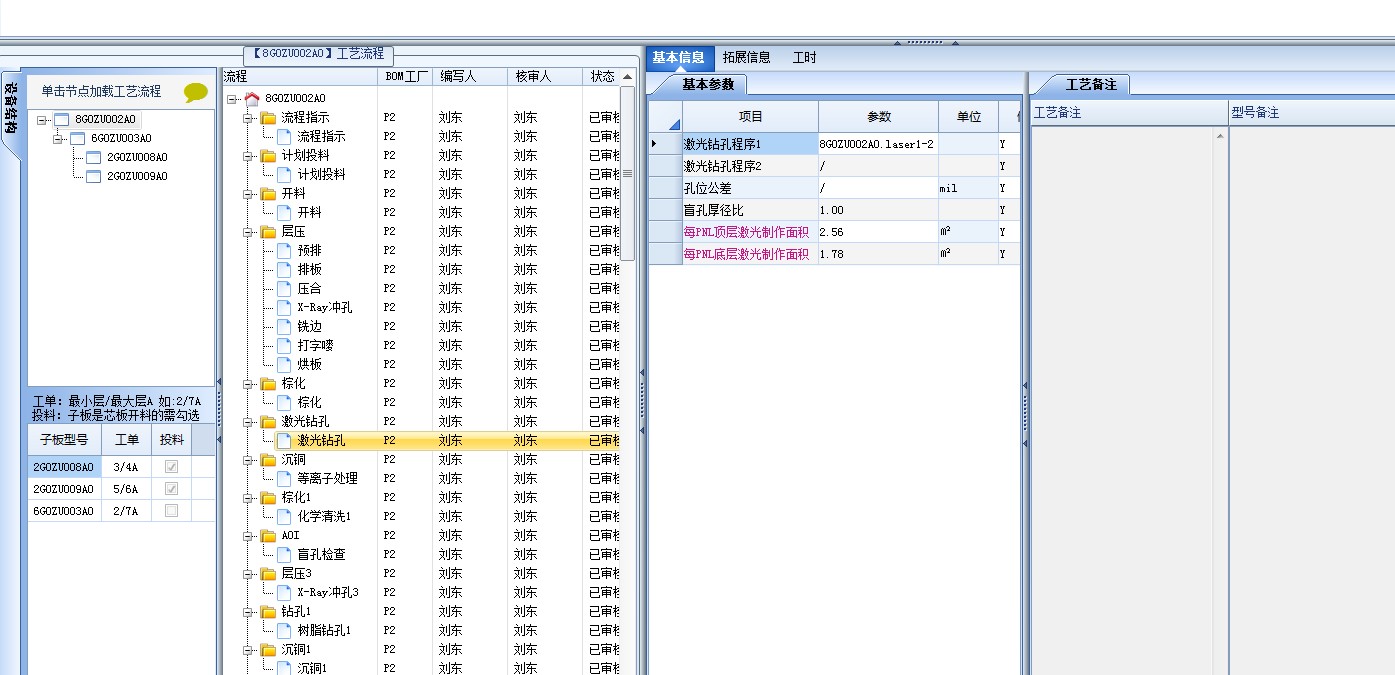Image resolution: width=1395 pixels, height=675 pixels.
Task: Click the window icon of 2G0ZU009A0 tree node
Action: (94, 176)
